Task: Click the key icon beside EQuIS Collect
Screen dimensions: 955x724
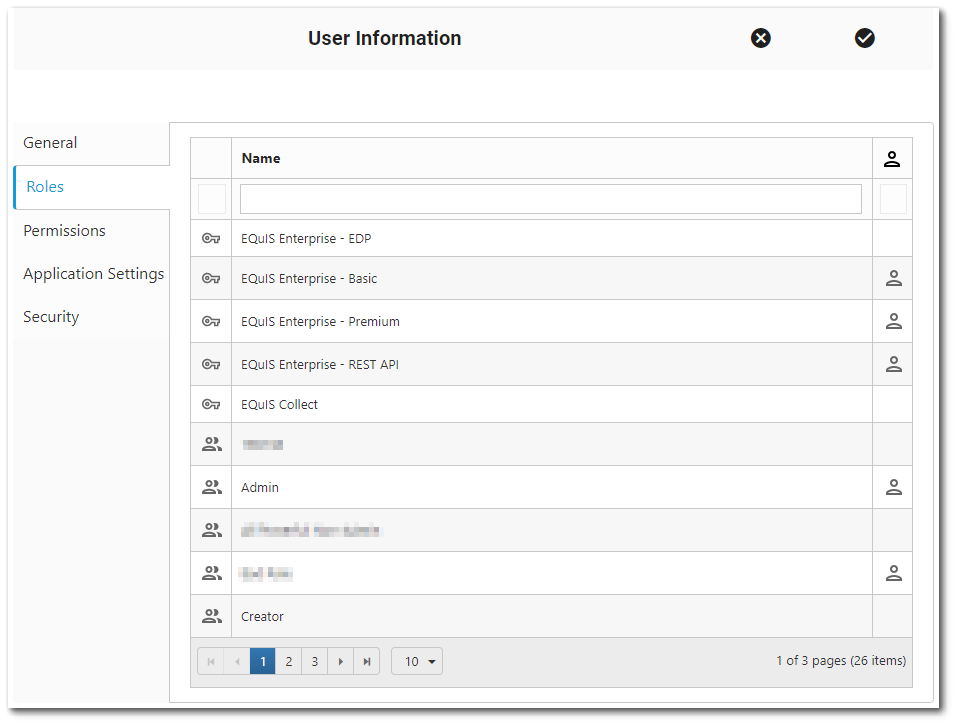Action: (211, 404)
